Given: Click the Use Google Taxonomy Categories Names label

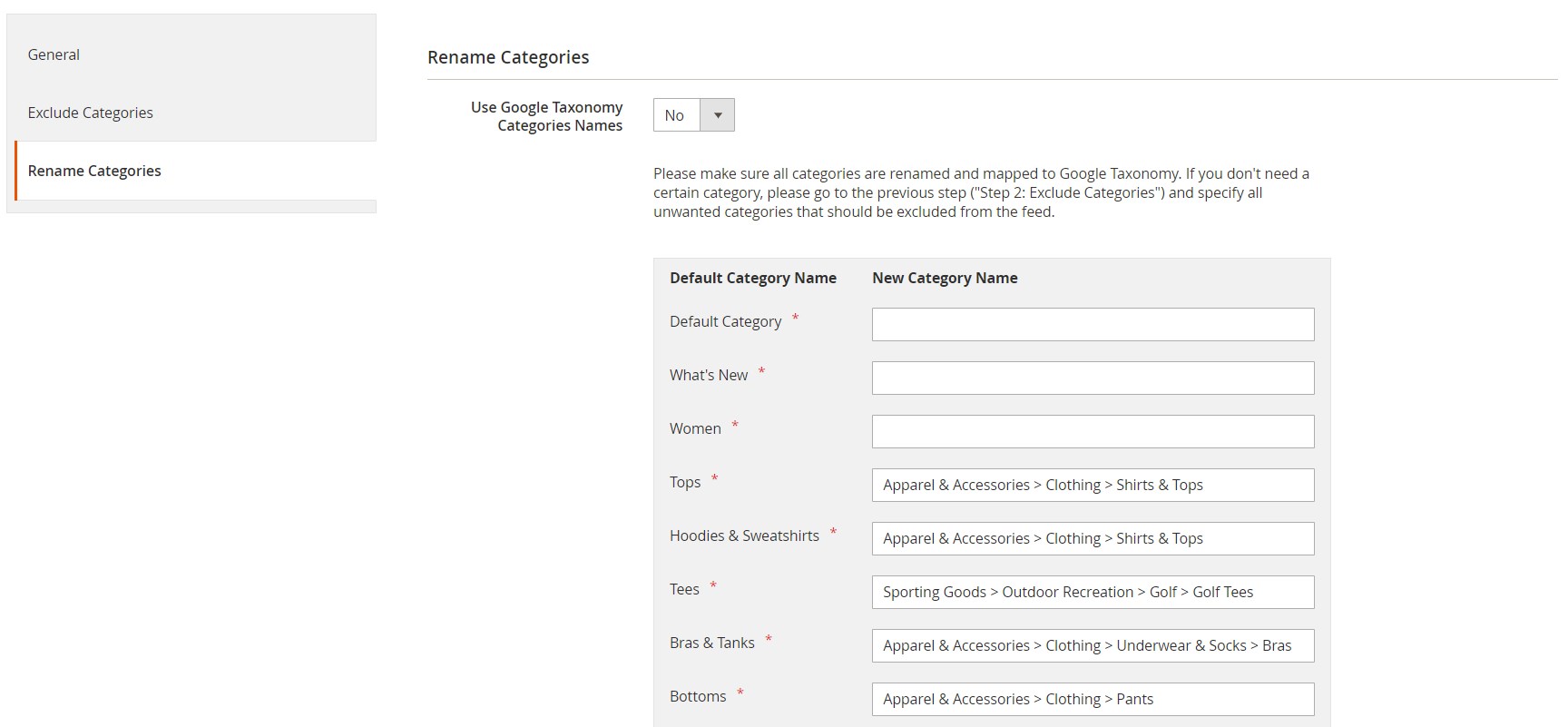Looking at the screenshot, I should (546, 116).
